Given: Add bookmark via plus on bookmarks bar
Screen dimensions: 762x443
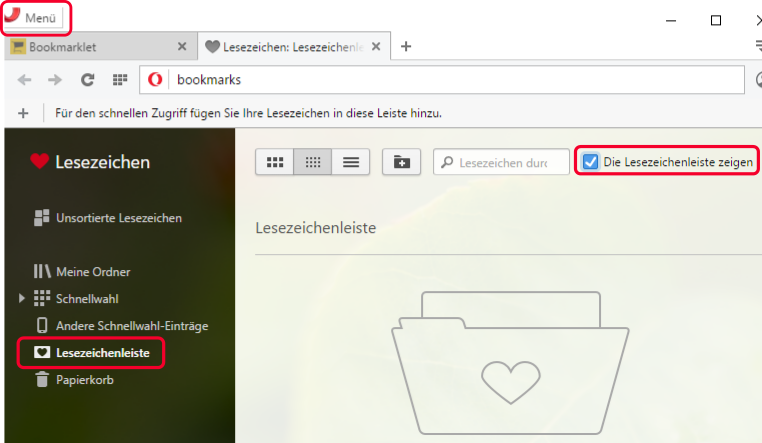Looking at the screenshot, I should tap(23, 113).
